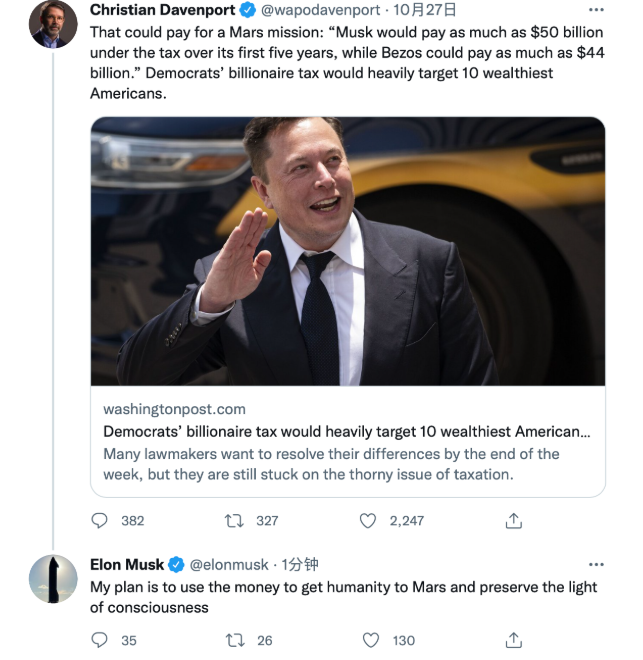
Task: Reply to Christian Davenport's tweet
Action: 100,521
